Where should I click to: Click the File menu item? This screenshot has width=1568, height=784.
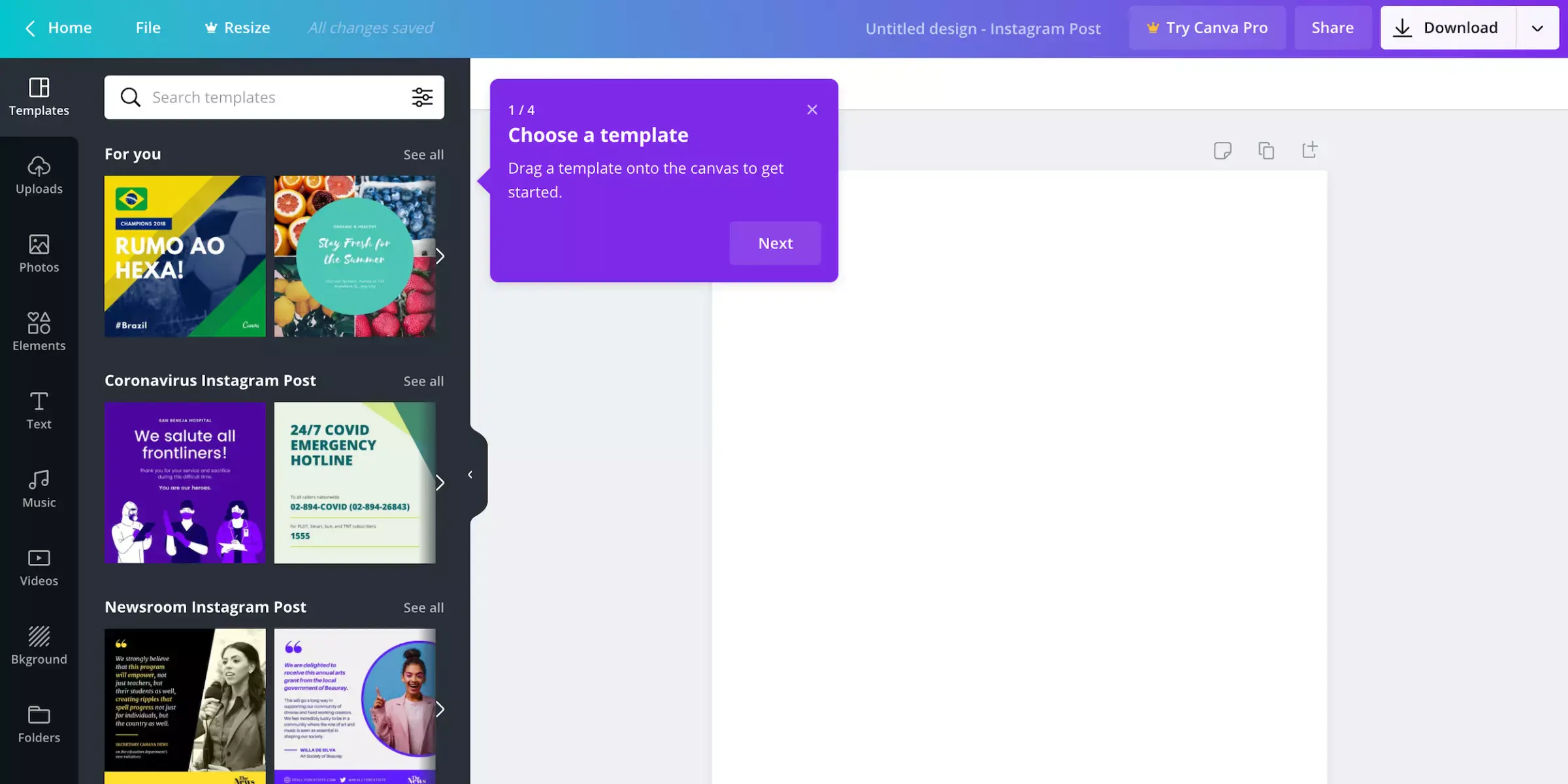pyautogui.click(x=148, y=27)
